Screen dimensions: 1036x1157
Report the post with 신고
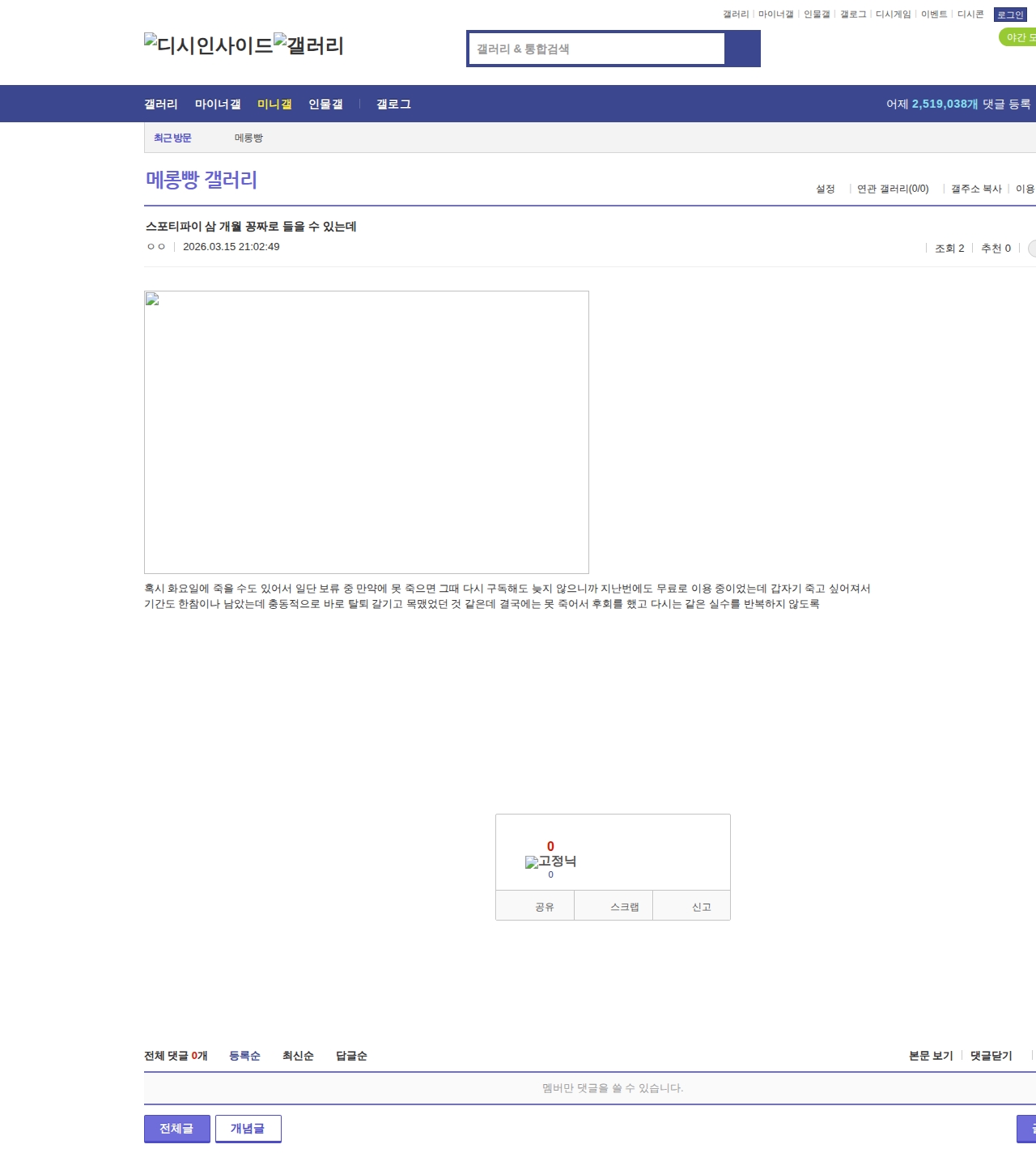[x=701, y=907]
